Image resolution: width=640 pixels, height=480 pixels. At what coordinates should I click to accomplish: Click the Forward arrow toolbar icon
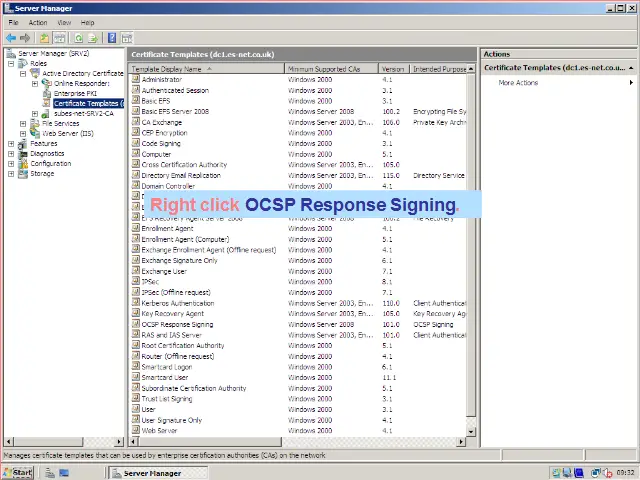tap(25, 38)
